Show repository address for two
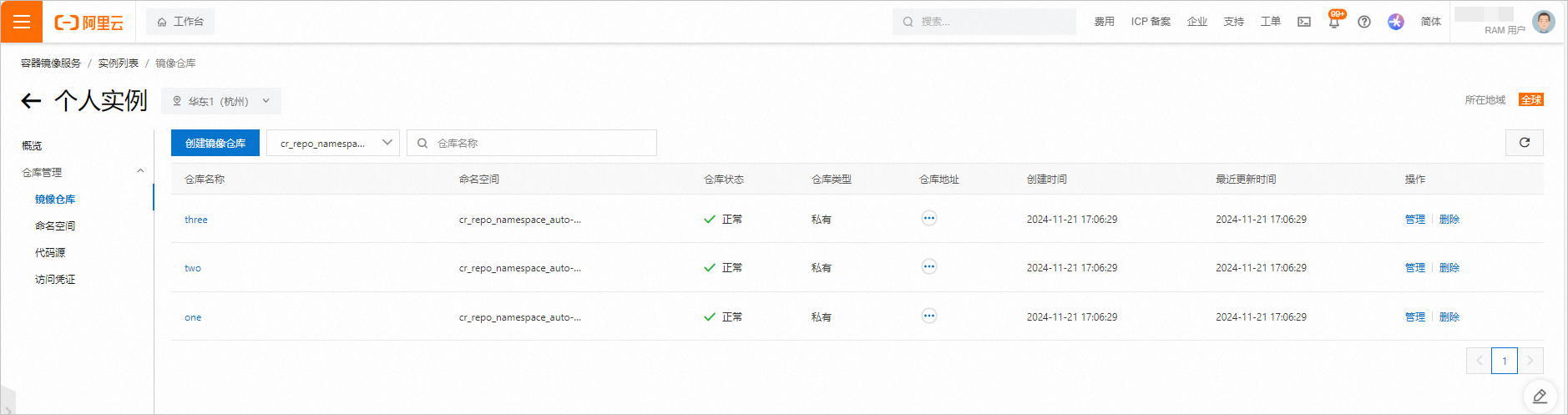 tap(929, 267)
